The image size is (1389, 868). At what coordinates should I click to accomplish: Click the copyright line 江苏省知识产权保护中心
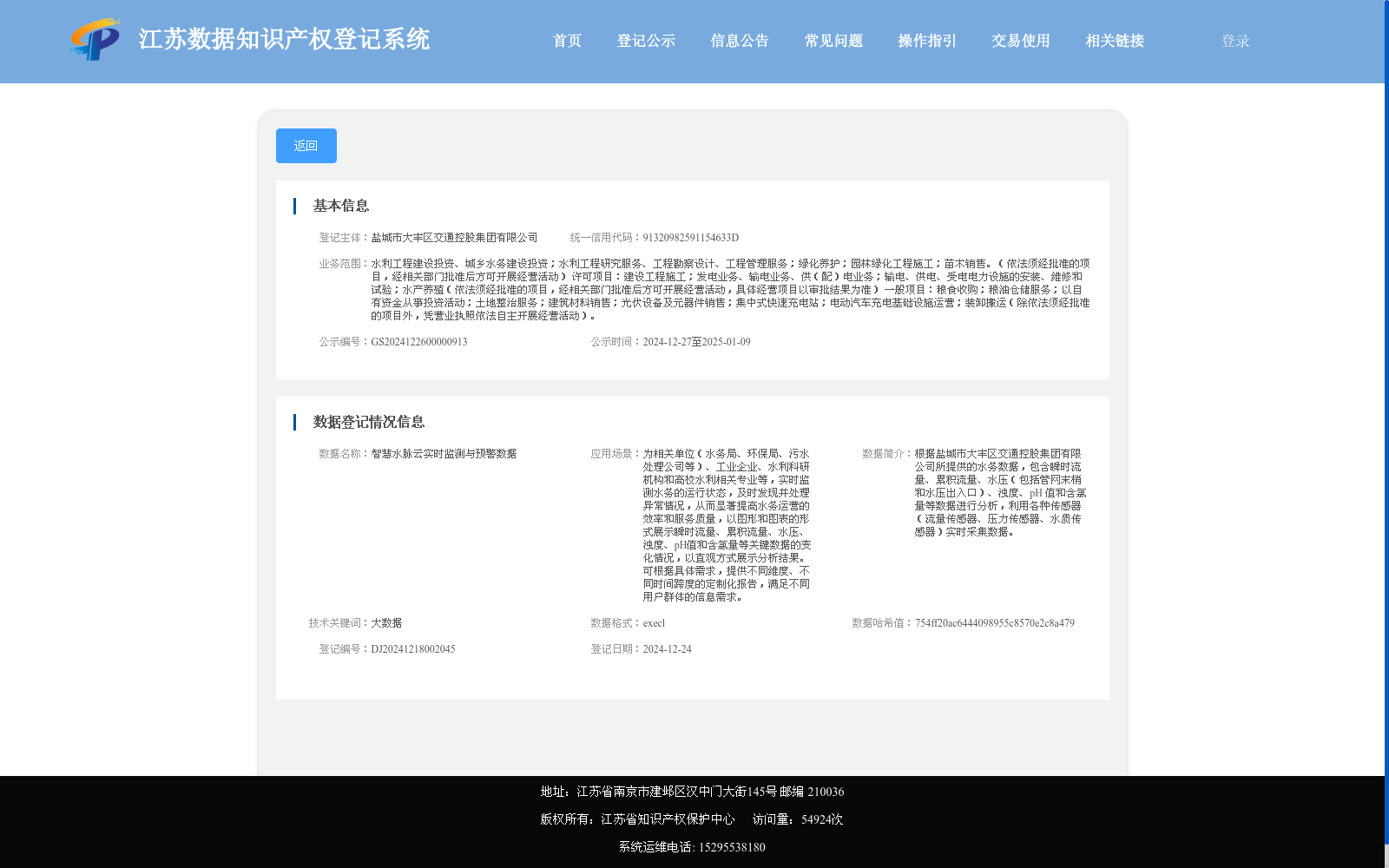point(637,819)
